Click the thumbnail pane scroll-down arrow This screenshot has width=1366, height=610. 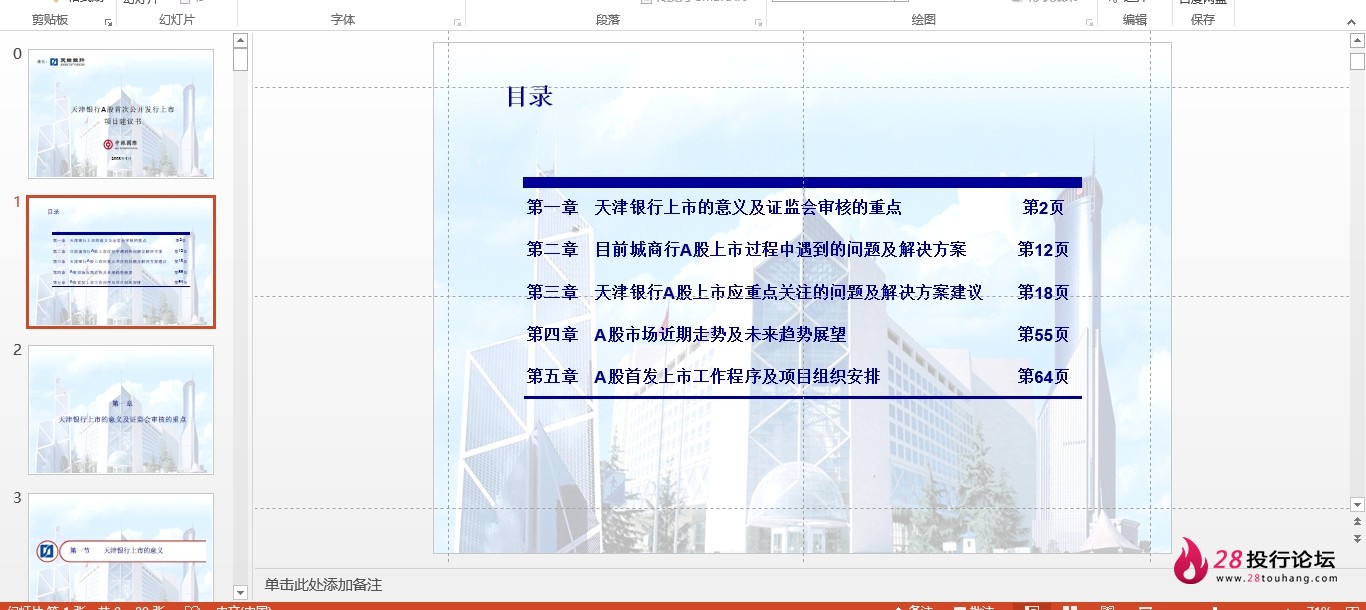[240, 593]
